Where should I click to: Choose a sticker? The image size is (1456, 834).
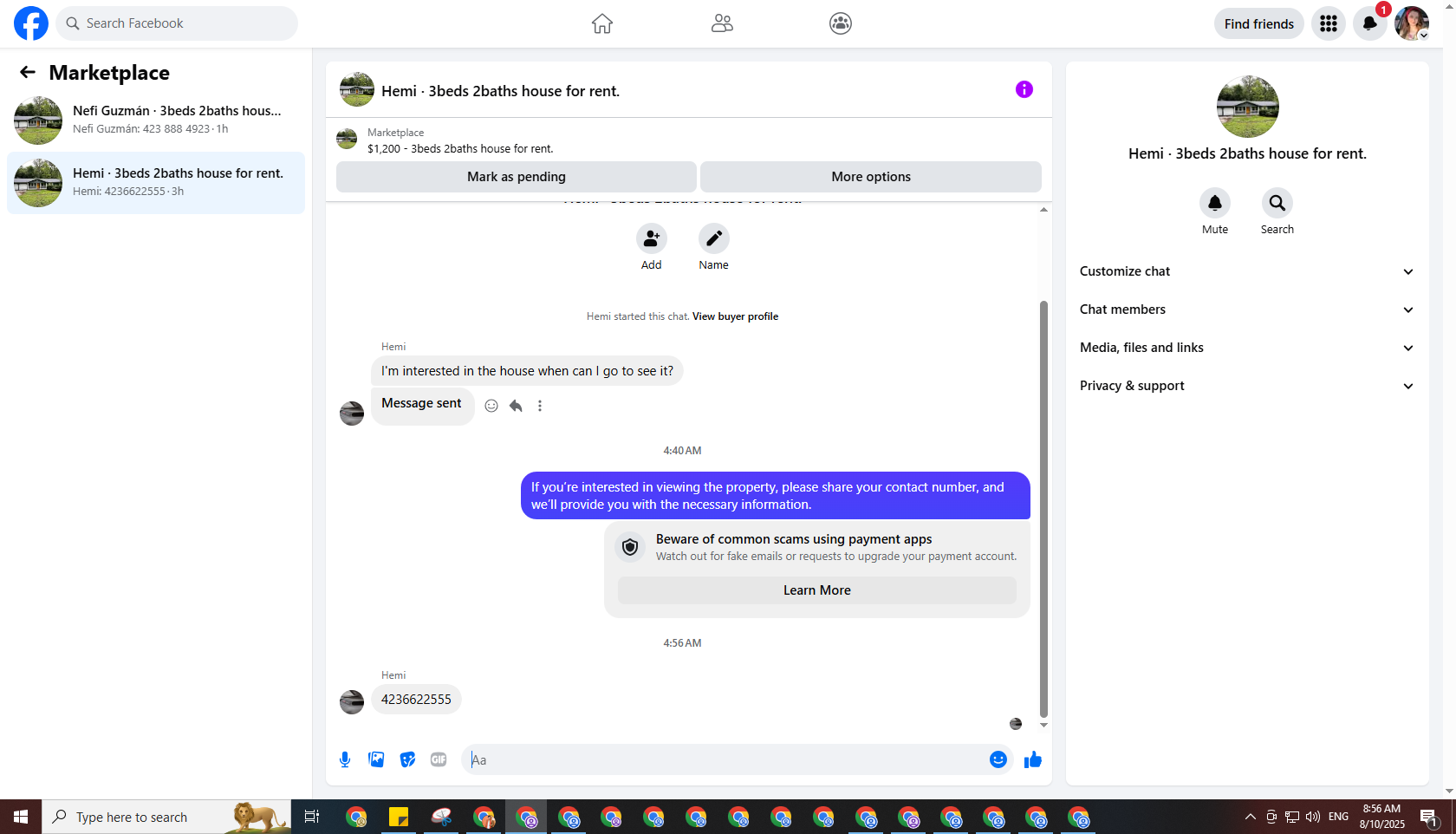point(407,760)
